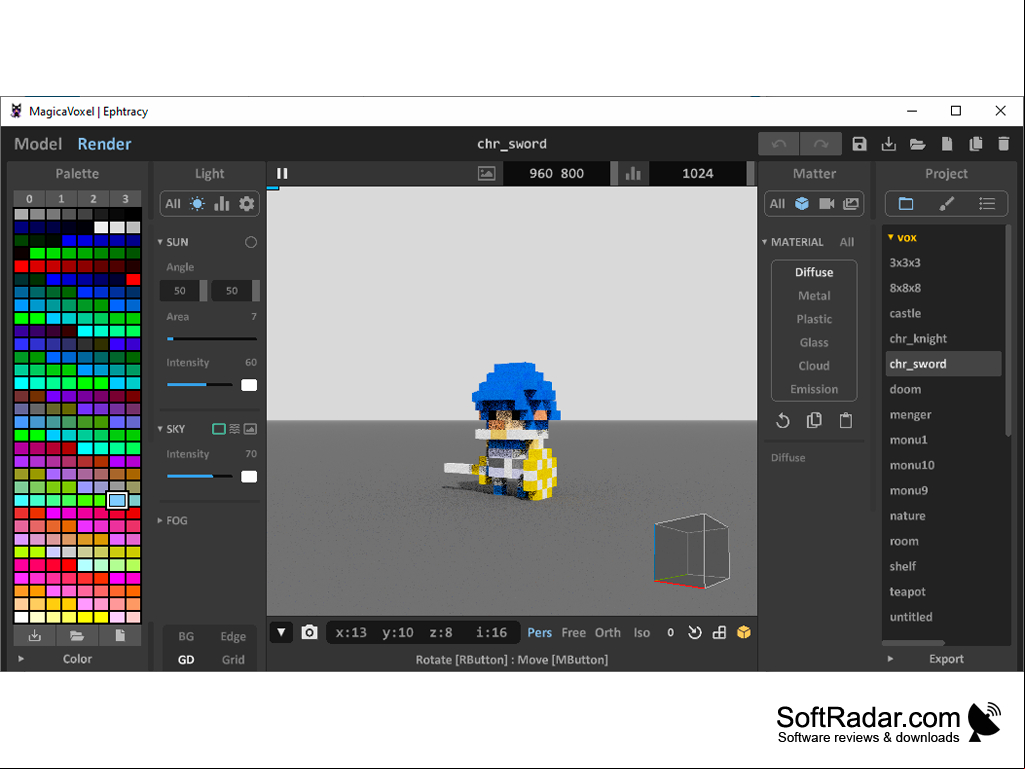Open the light bar chart settings icon
The image size is (1025, 769).
click(222, 204)
